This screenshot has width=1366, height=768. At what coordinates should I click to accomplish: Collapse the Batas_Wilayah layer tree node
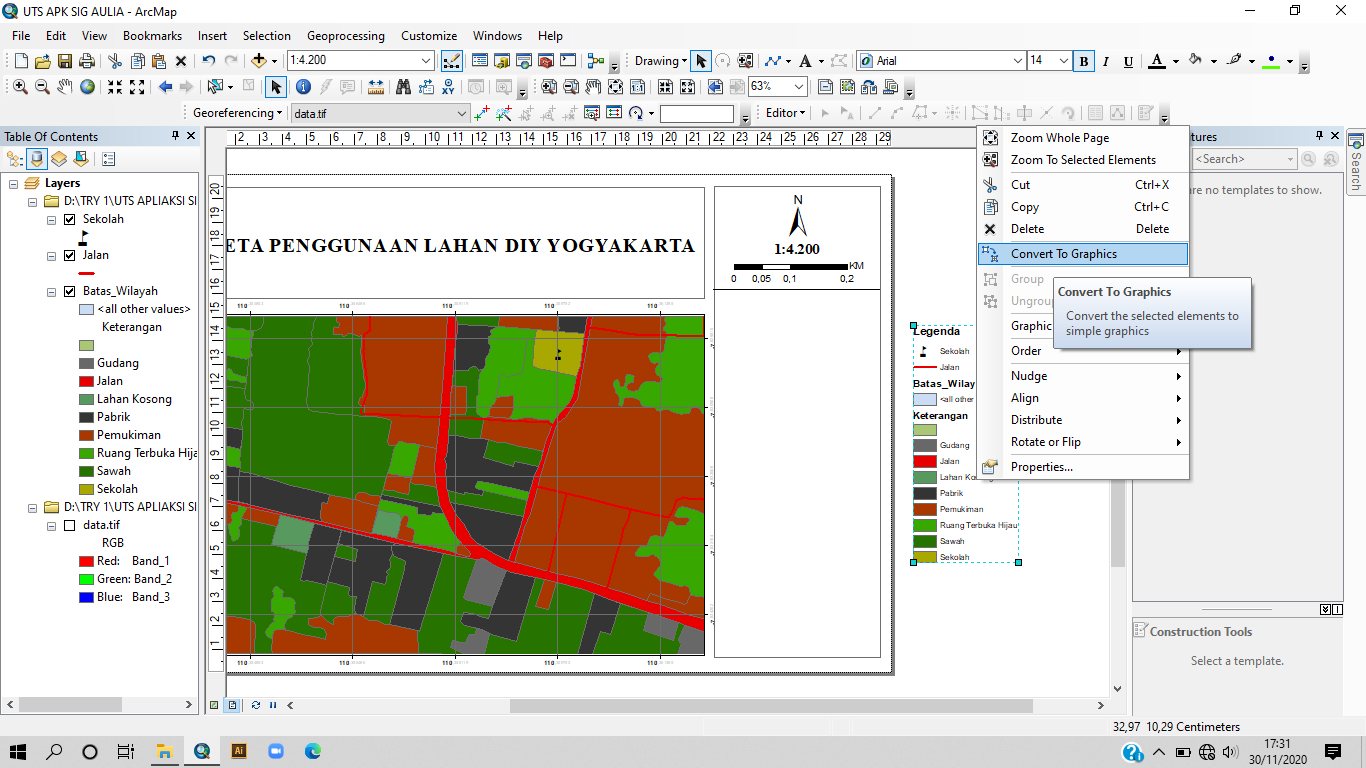point(51,292)
